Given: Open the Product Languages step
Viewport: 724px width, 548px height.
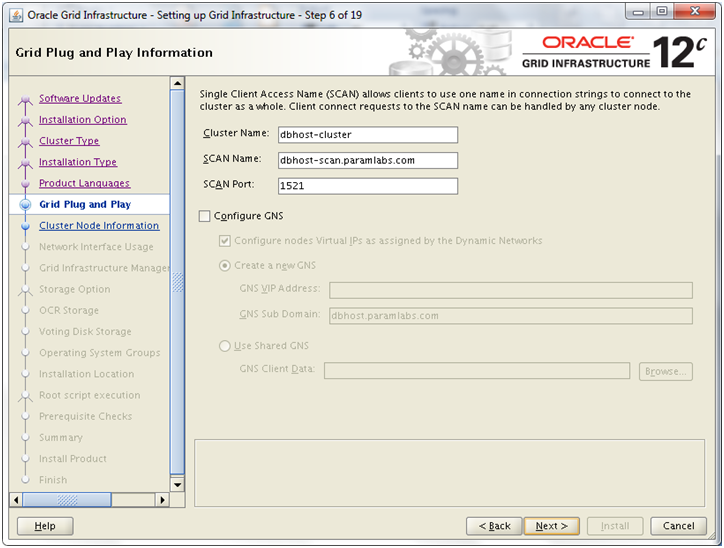Looking at the screenshot, I should (x=84, y=183).
